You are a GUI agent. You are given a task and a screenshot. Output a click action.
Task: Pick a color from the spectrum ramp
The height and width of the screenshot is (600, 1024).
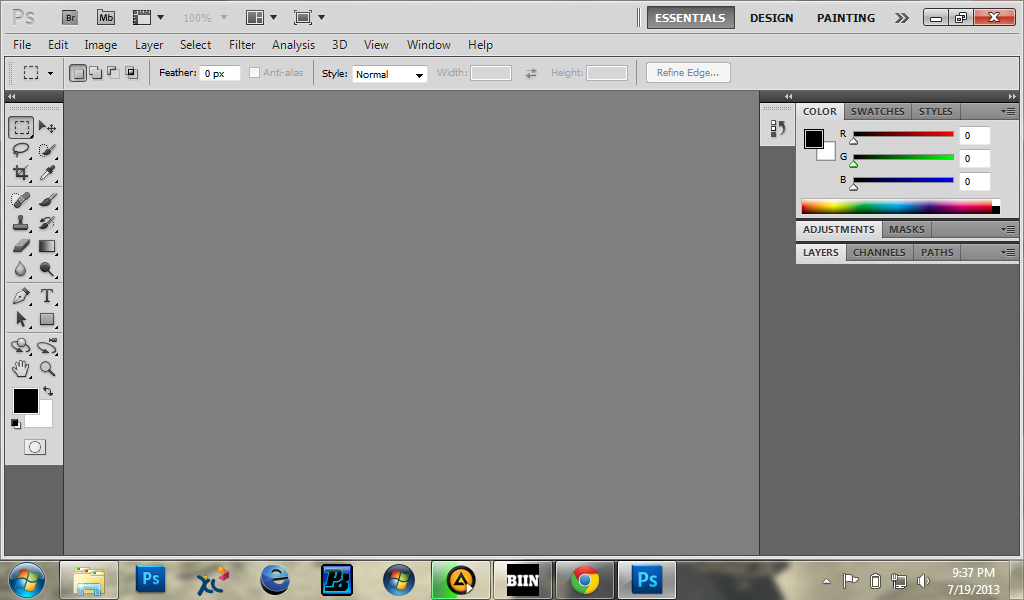coord(900,207)
